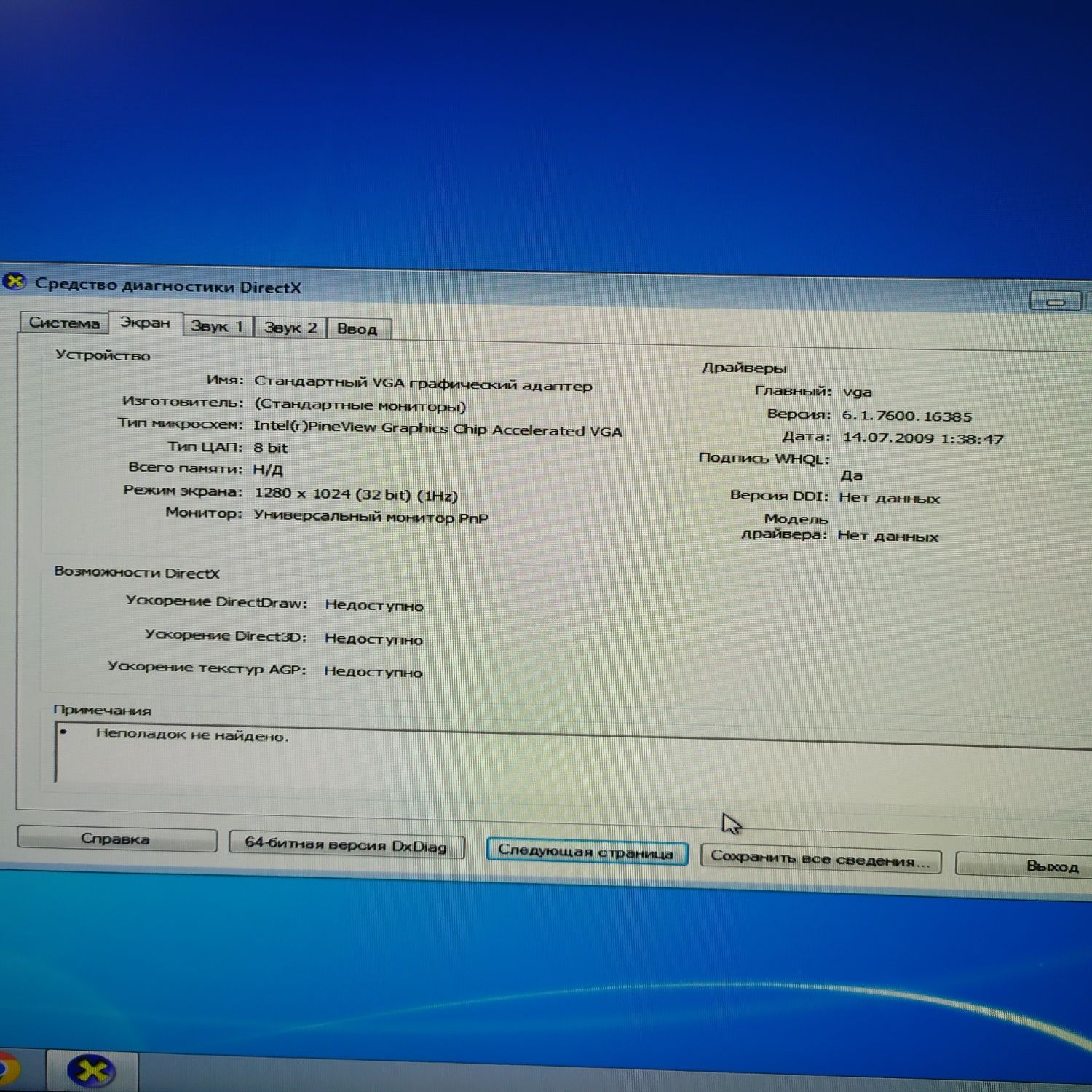This screenshot has width=1092, height=1092.
Task: Click the 'Драйверы' group heading
Action: [744, 368]
